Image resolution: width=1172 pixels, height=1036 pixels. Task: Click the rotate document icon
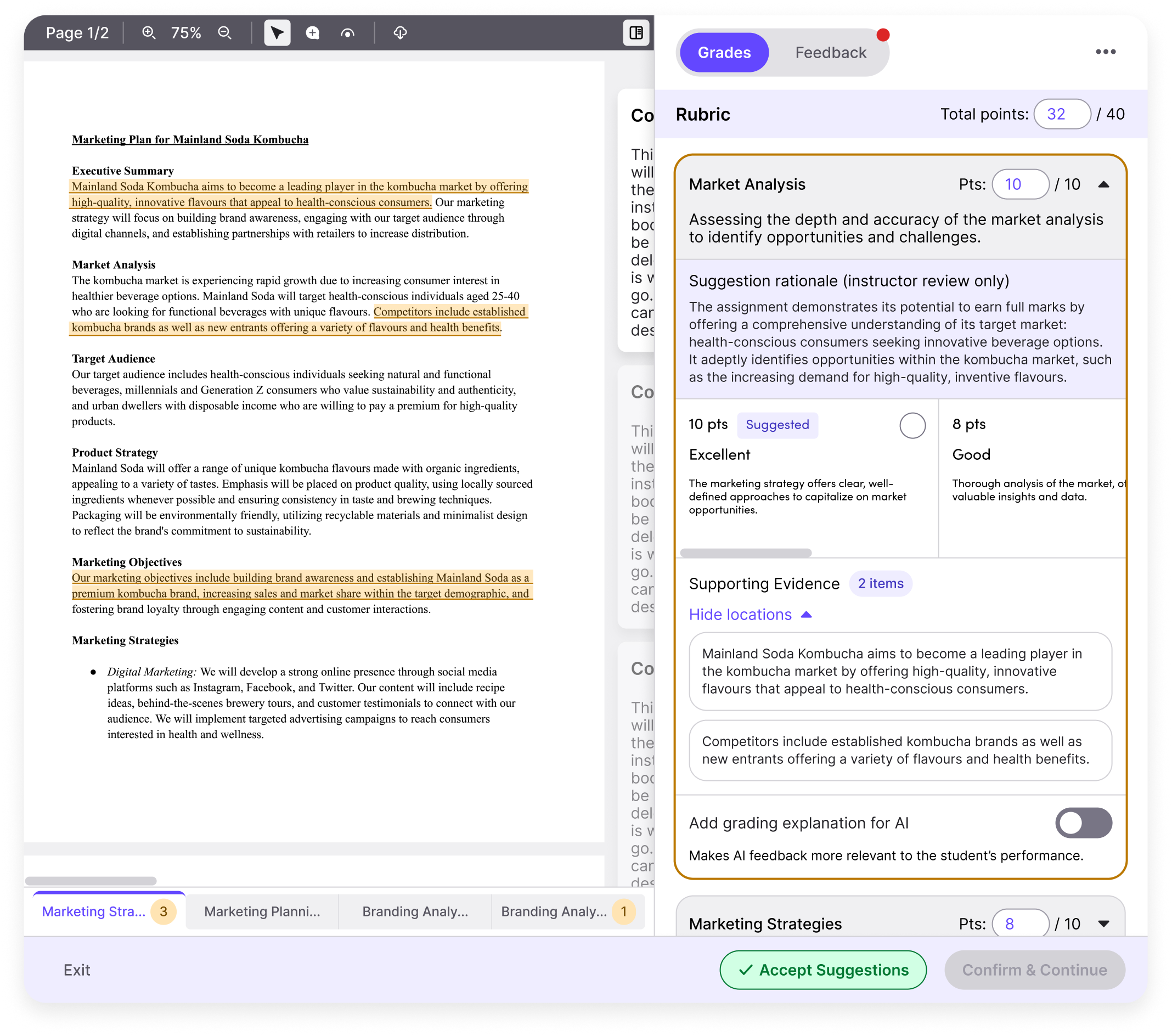(x=347, y=33)
